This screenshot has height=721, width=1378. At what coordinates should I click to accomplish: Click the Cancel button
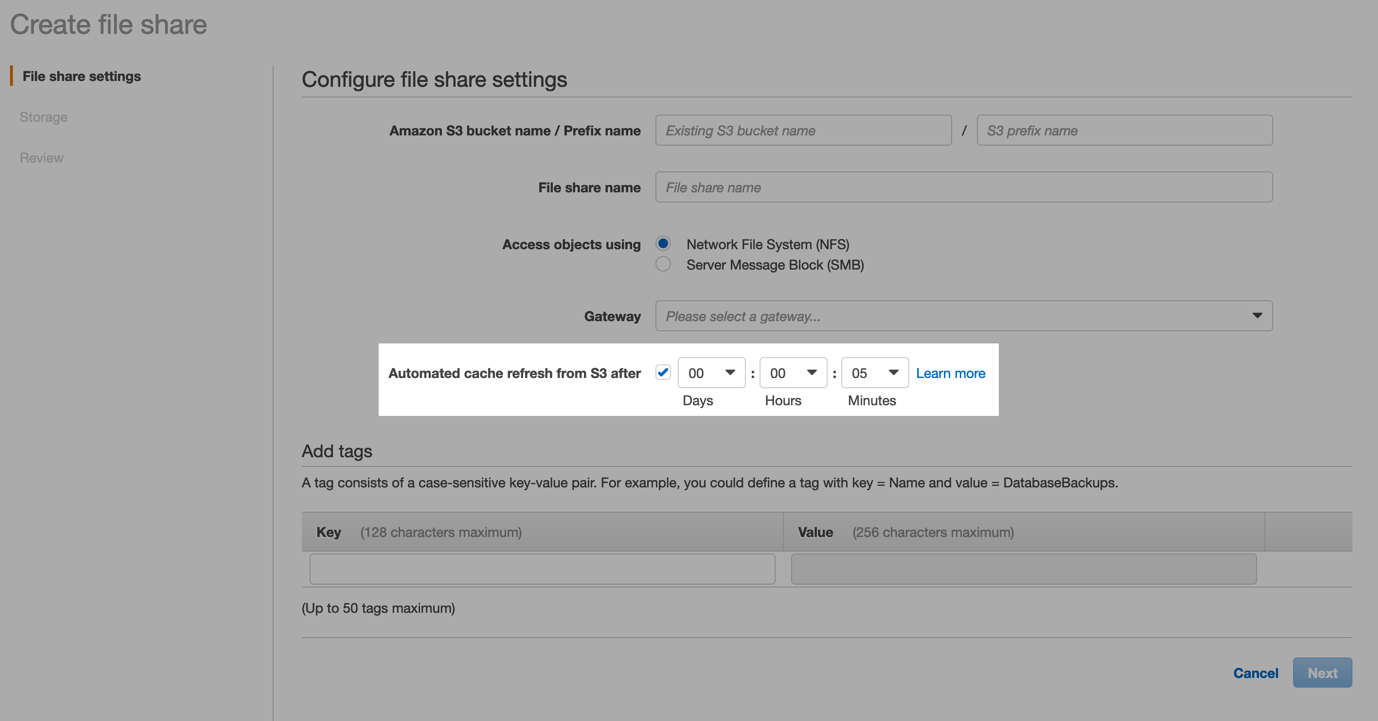1255,672
